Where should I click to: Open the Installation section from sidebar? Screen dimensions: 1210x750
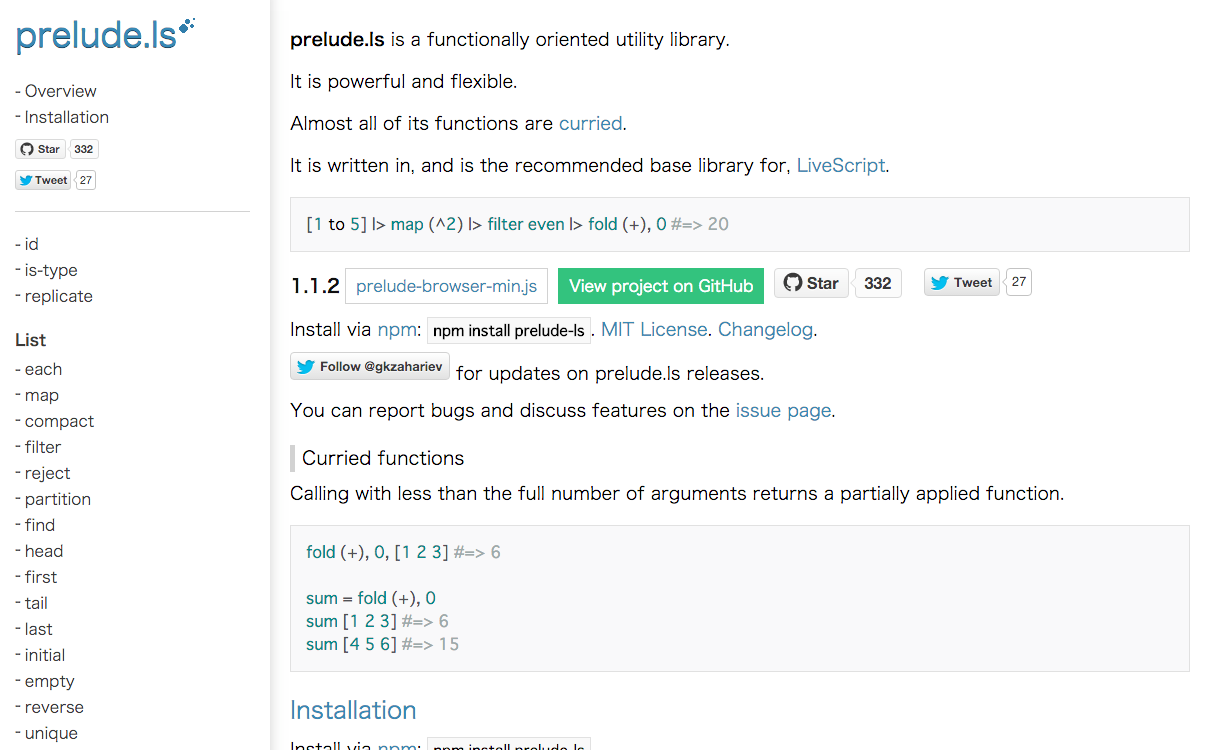67,117
